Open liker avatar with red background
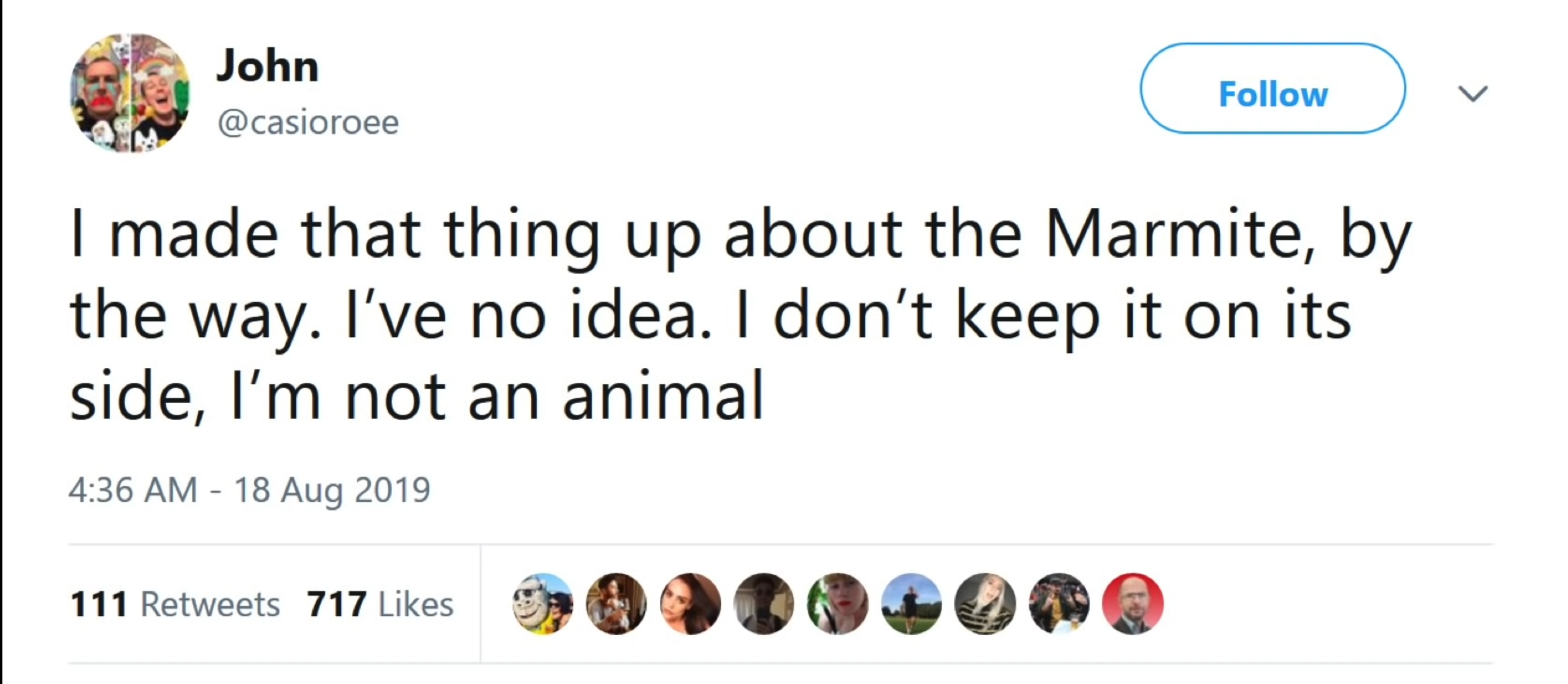The width and height of the screenshot is (1568, 684). point(1133,604)
